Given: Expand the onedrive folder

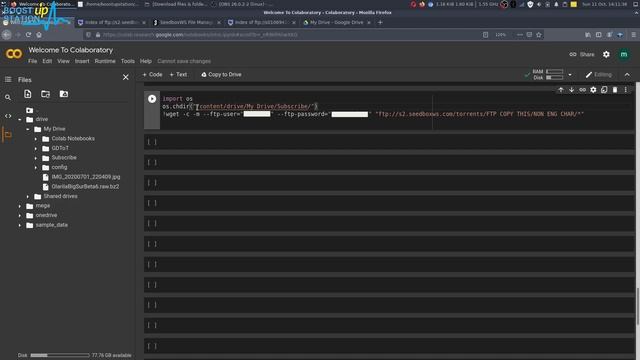Looking at the screenshot, I should (x=20, y=216).
